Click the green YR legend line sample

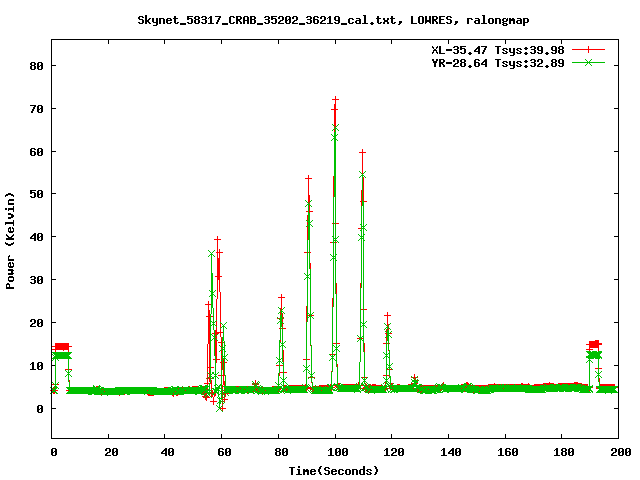point(588,63)
